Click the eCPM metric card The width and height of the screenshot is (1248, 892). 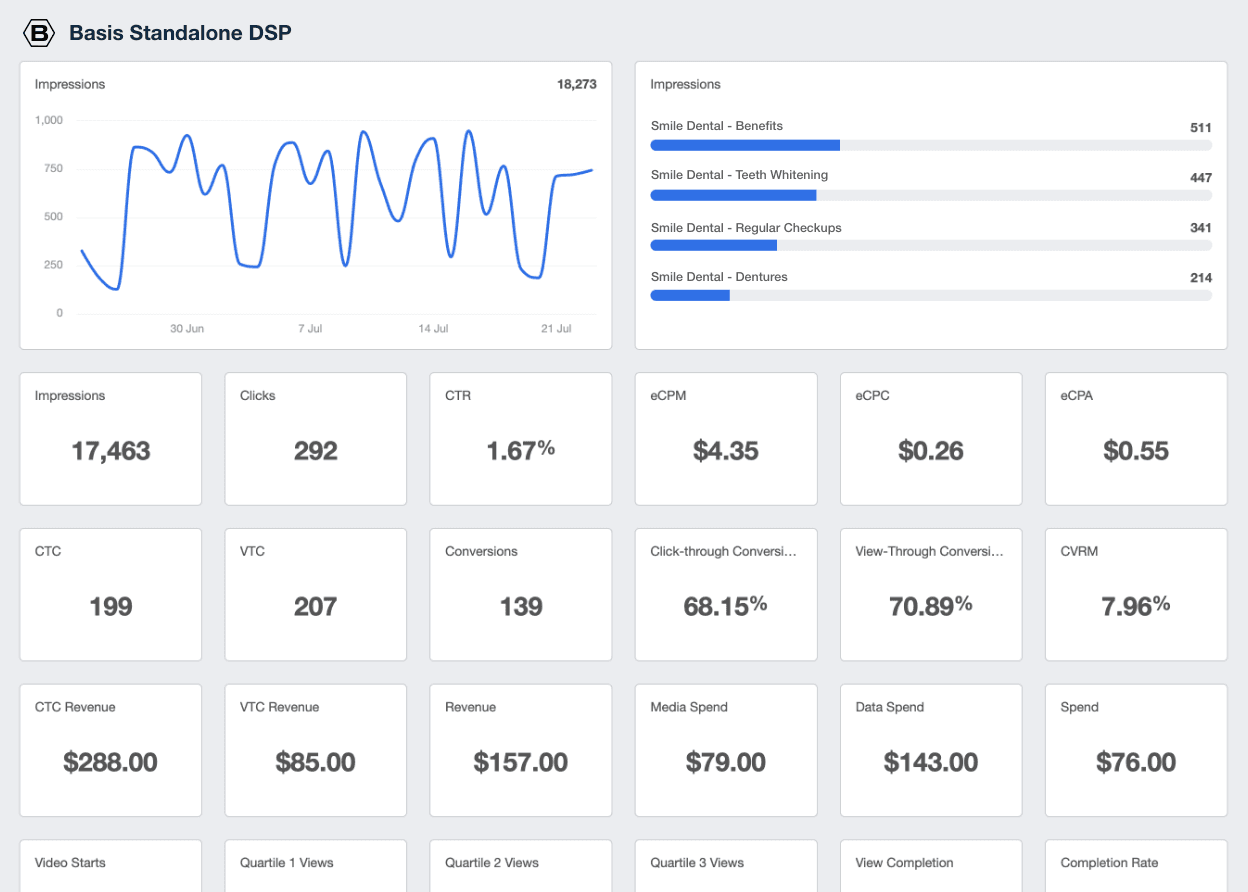(725, 438)
